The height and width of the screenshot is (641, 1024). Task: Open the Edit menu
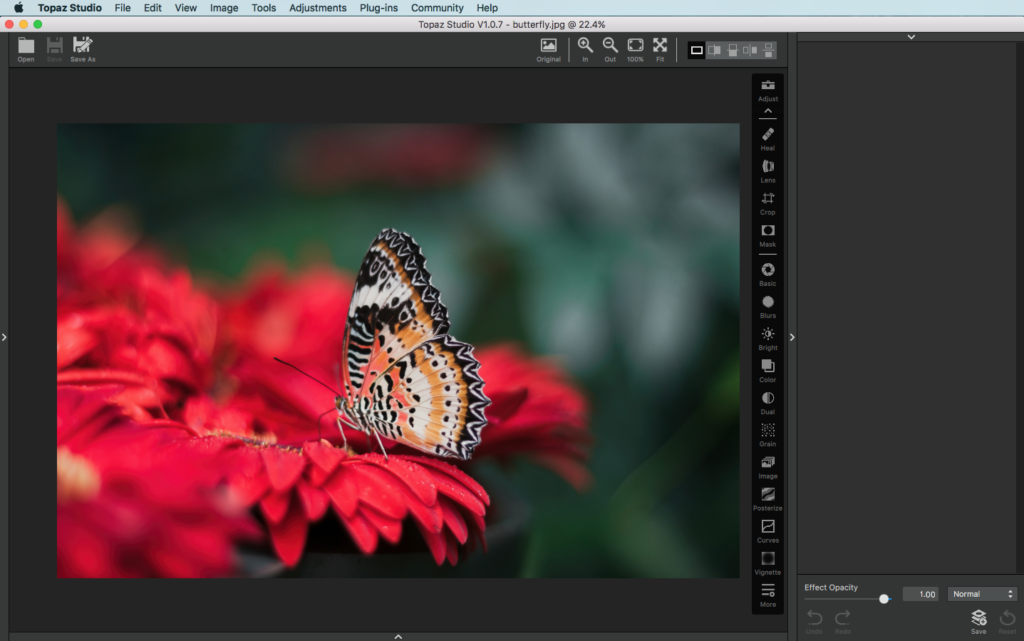coord(152,8)
